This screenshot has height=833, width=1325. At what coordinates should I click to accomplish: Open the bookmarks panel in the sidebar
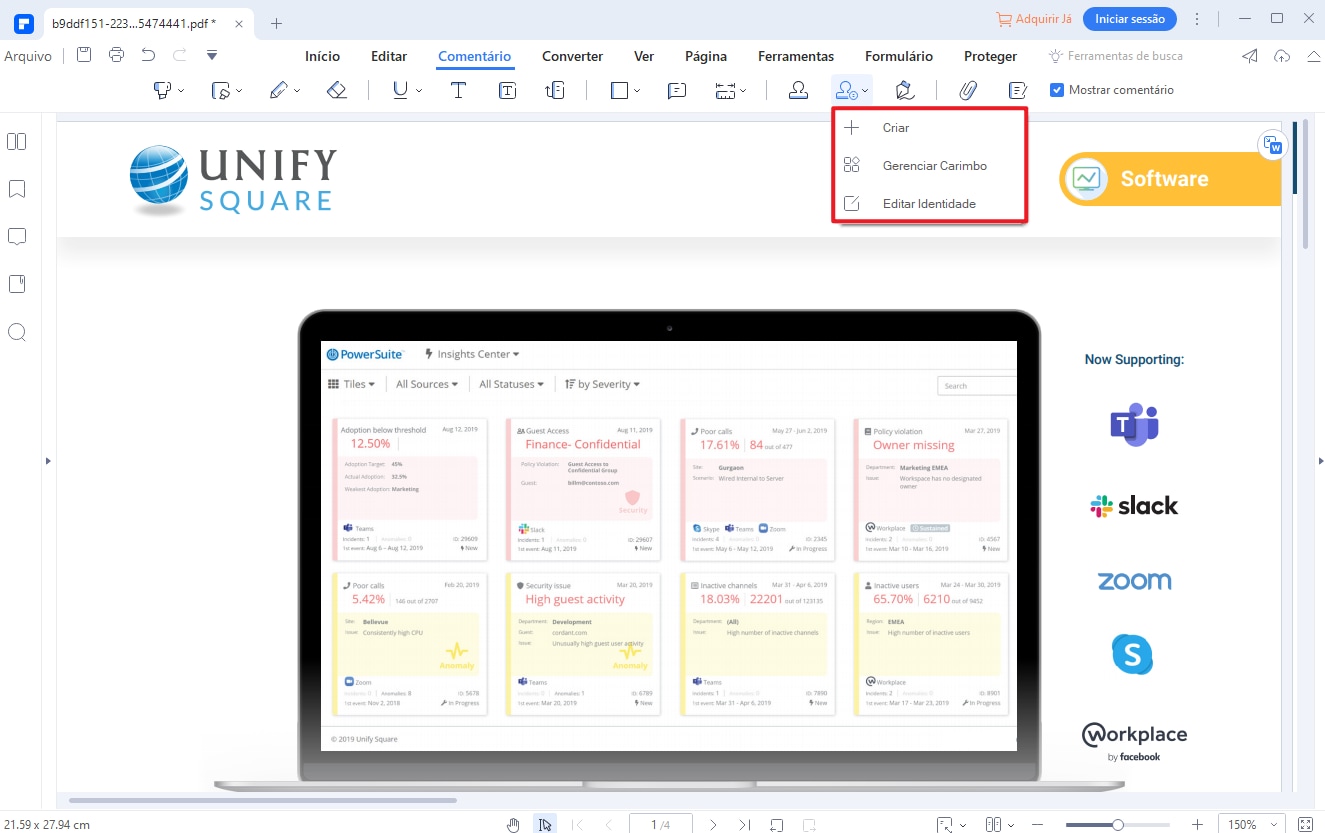tap(16, 189)
